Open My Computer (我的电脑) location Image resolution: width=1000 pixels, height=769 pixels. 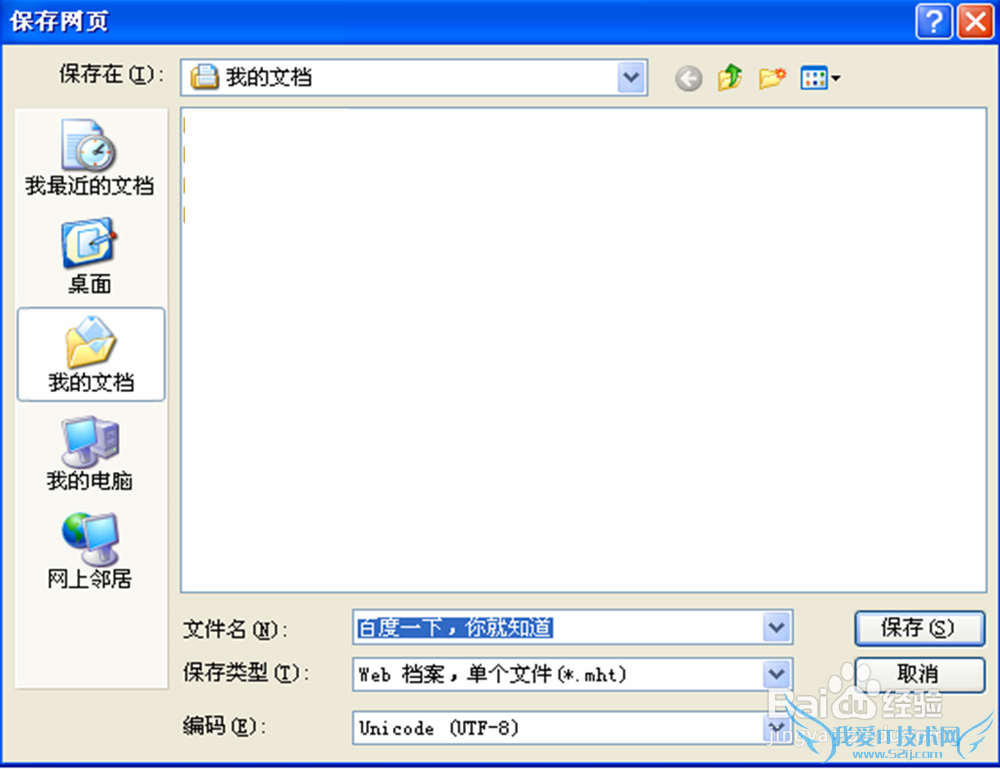(90, 453)
